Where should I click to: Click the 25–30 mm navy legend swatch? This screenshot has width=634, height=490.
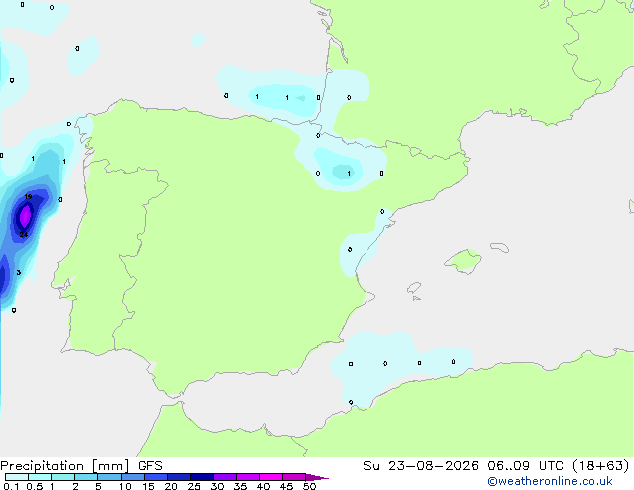coord(202,477)
